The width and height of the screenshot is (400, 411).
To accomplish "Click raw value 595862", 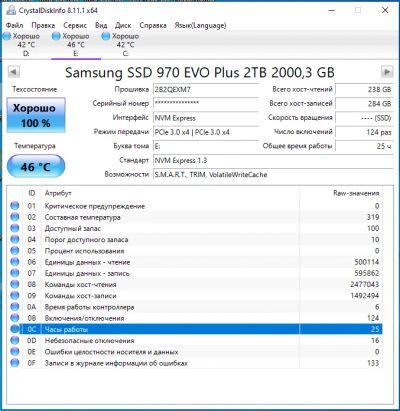I will [x=367, y=273].
